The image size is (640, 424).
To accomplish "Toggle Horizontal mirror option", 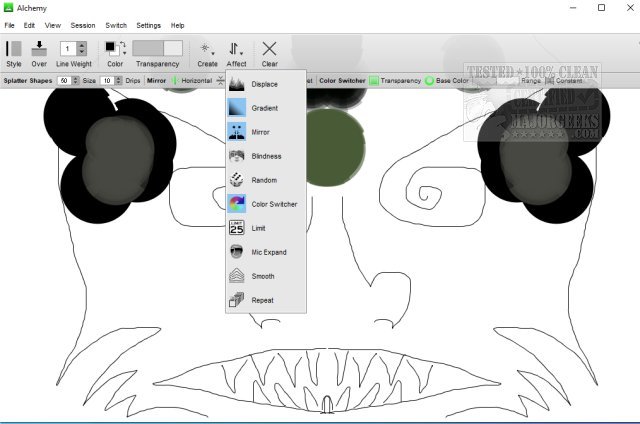I will pos(191,81).
